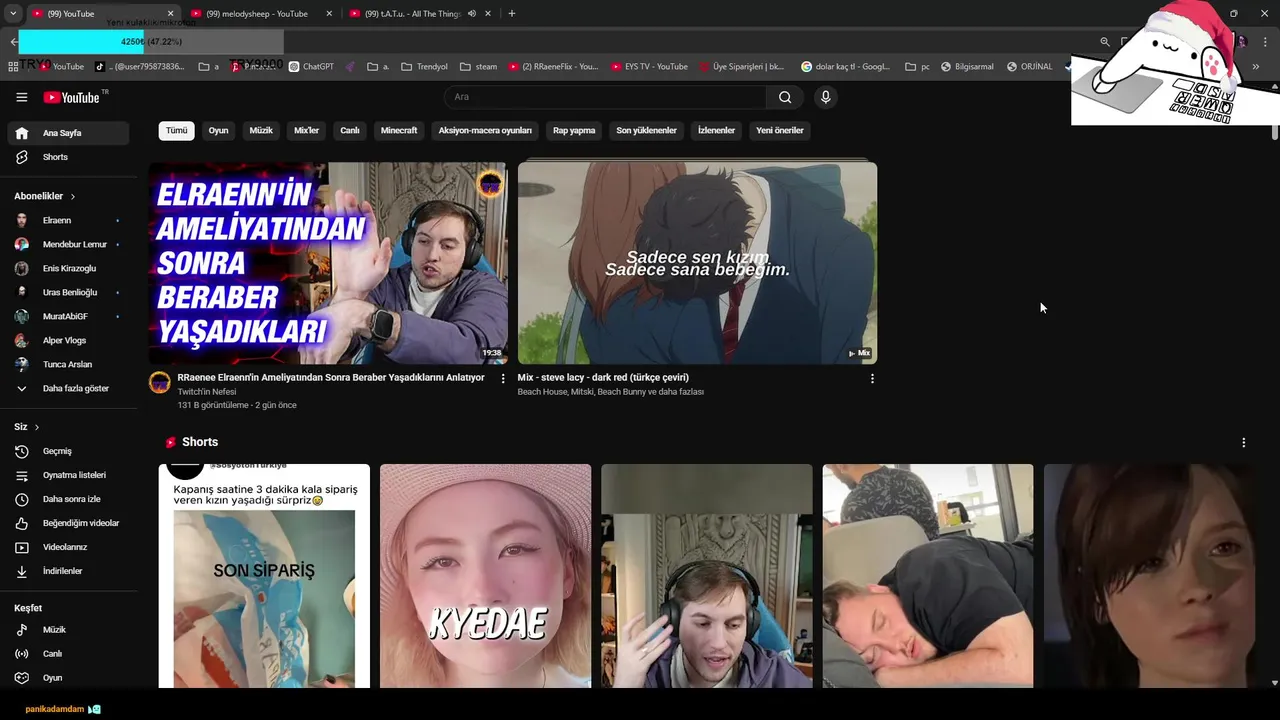Viewport: 1280px width, 720px height.
Task: Open Alper Vlogs channel subscription
Action: [x=68, y=340]
